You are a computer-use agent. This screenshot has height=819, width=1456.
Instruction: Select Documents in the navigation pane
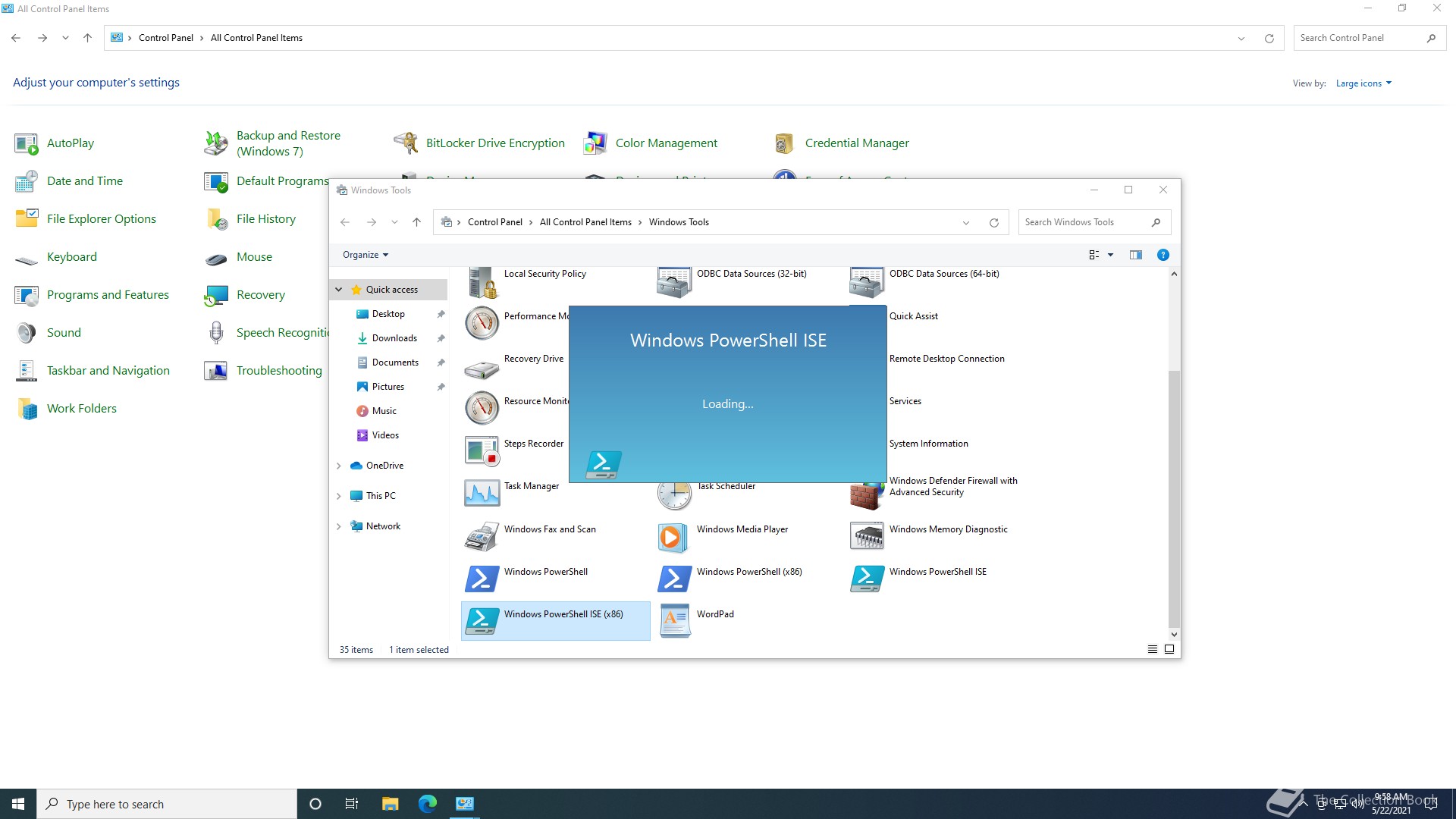395,362
